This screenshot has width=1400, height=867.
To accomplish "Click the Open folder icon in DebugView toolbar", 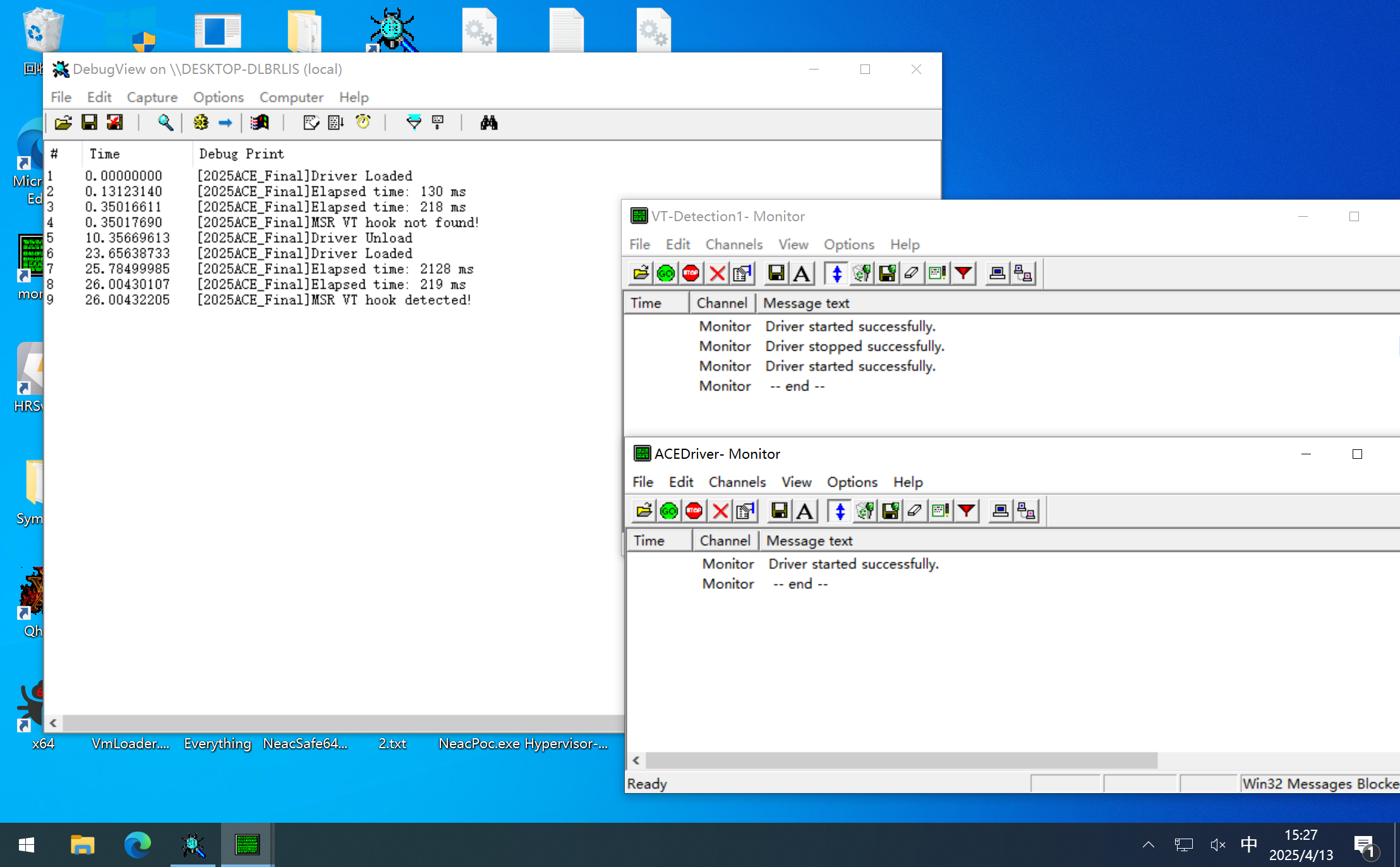I will point(63,123).
